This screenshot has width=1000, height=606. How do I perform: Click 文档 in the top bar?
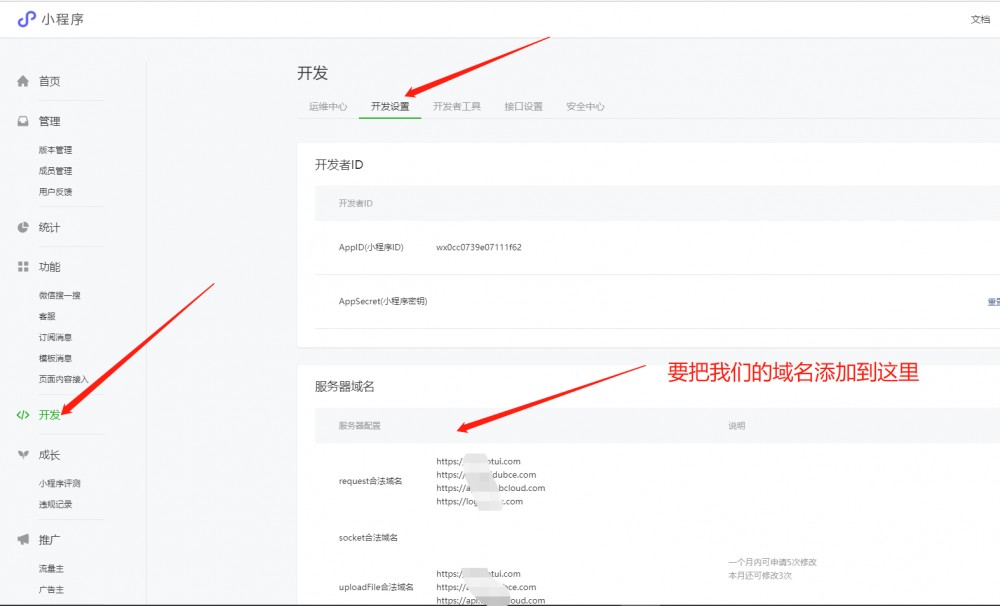[x=981, y=18]
